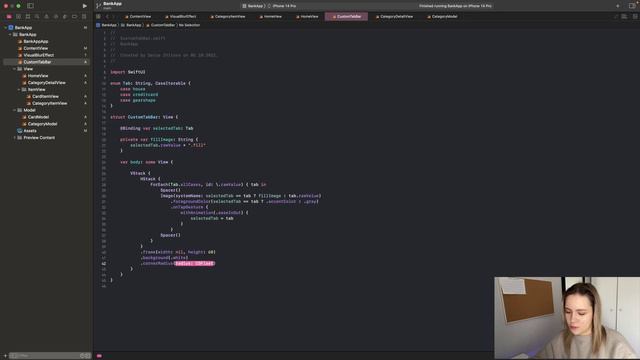The width and height of the screenshot is (640, 360).
Task: Click the '.background(.white)' code line
Action: pyautogui.click(x=164, y=258)
